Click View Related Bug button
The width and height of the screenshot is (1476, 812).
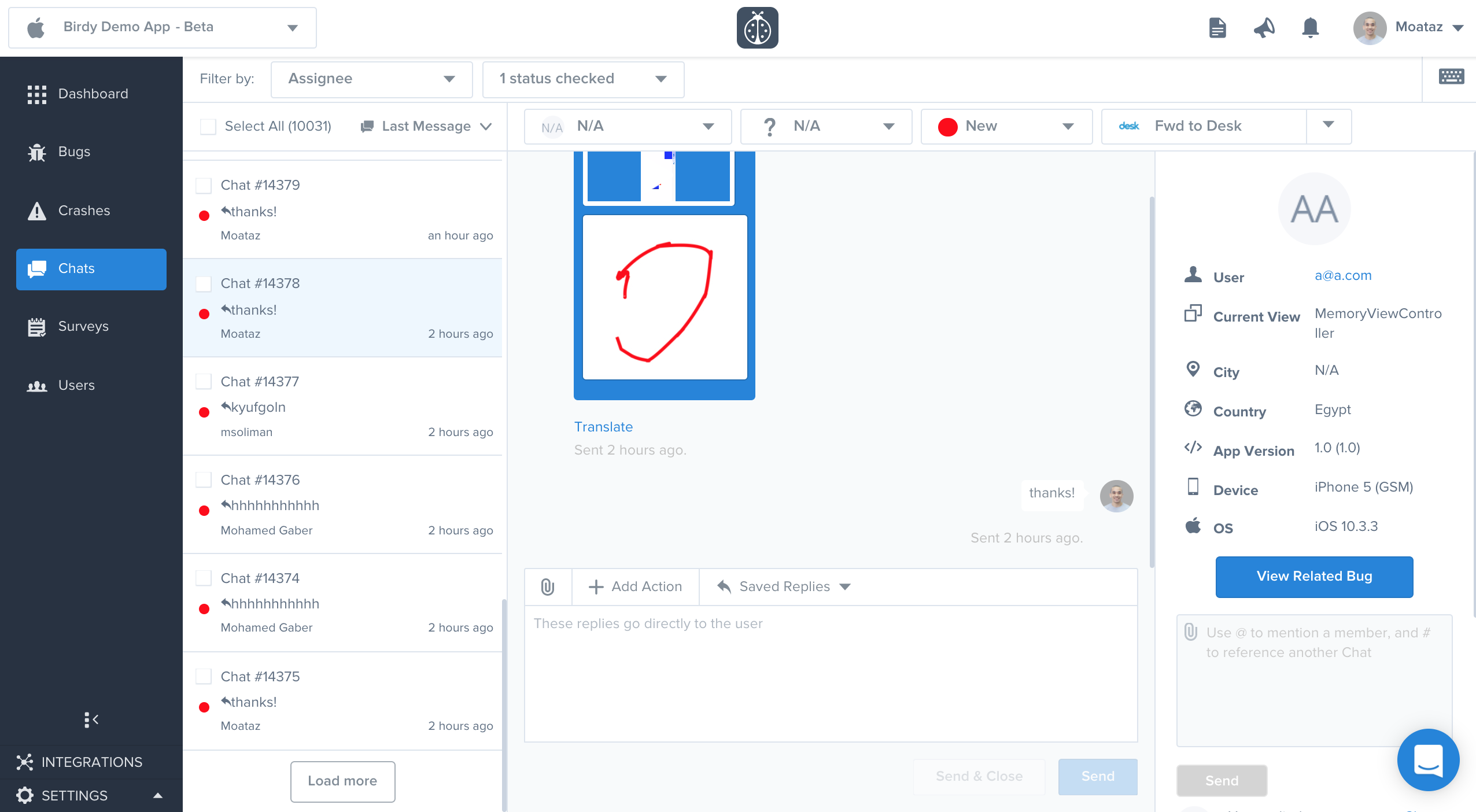pyautogui.click(x=1314, y=577)
